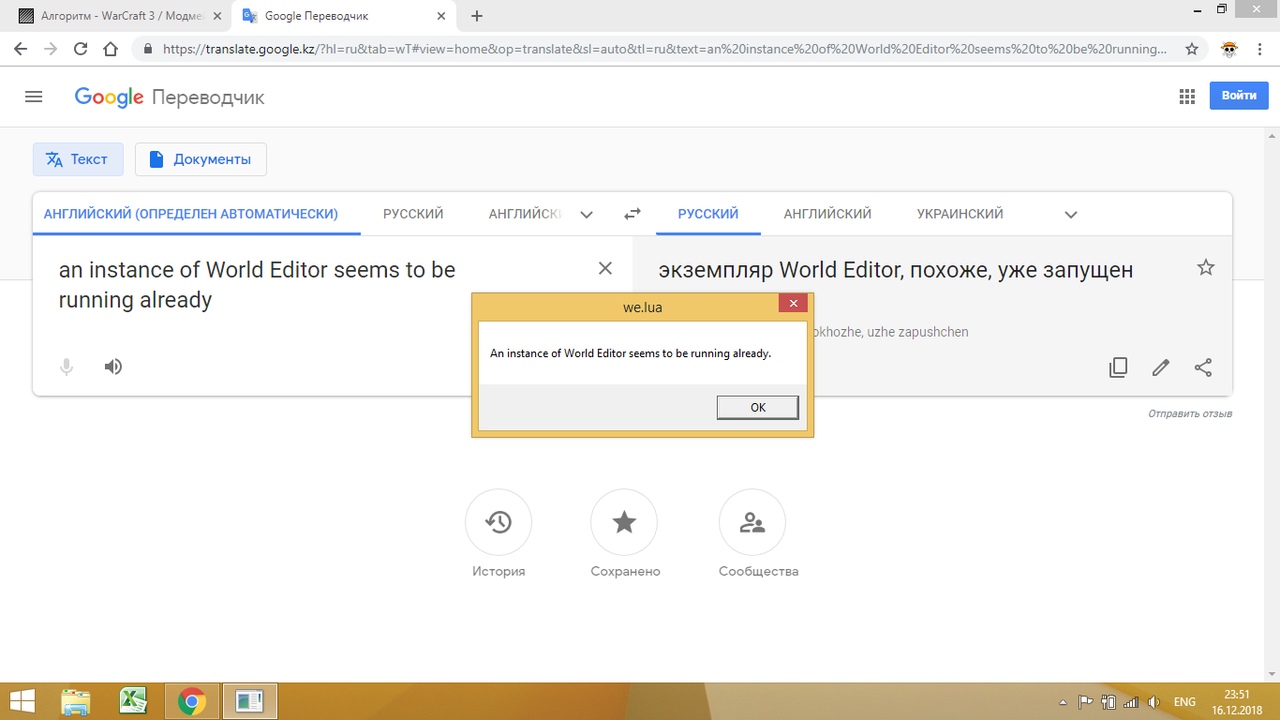Open File Explorer from the taskbar

[76, 701]
